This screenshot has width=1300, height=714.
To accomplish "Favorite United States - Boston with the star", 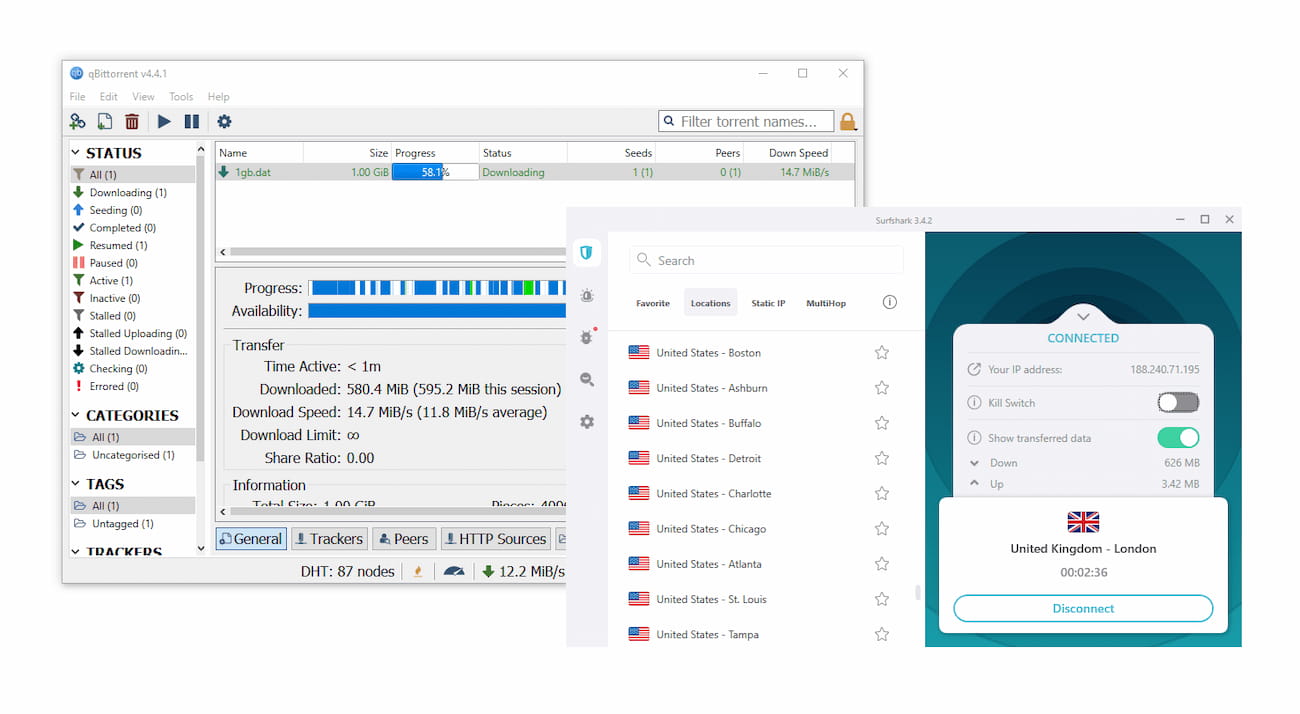I will click(x=882, y=352).
